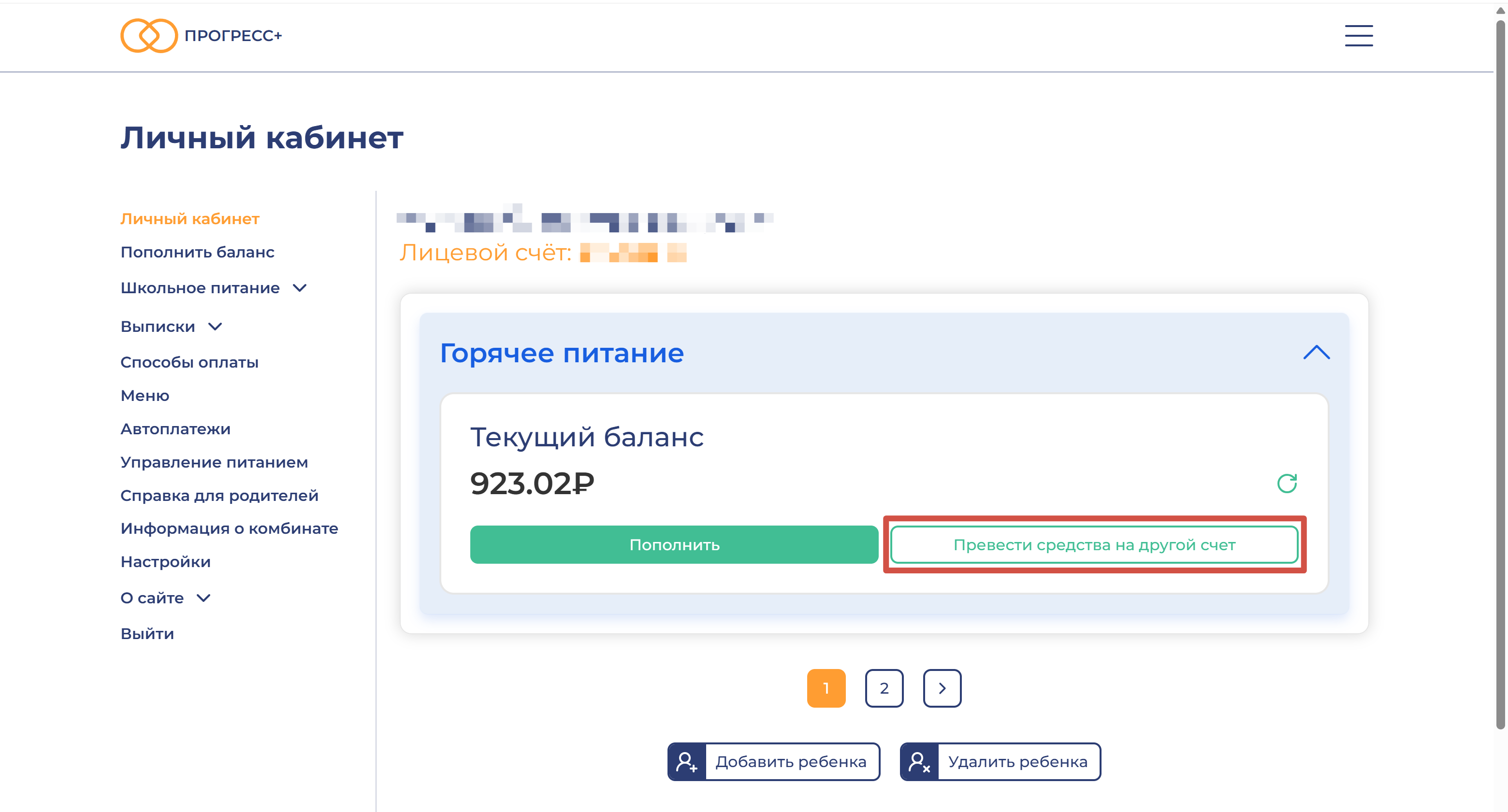Open the hamburger menu icon
1508x812 pixels.
pos(1358,36)
